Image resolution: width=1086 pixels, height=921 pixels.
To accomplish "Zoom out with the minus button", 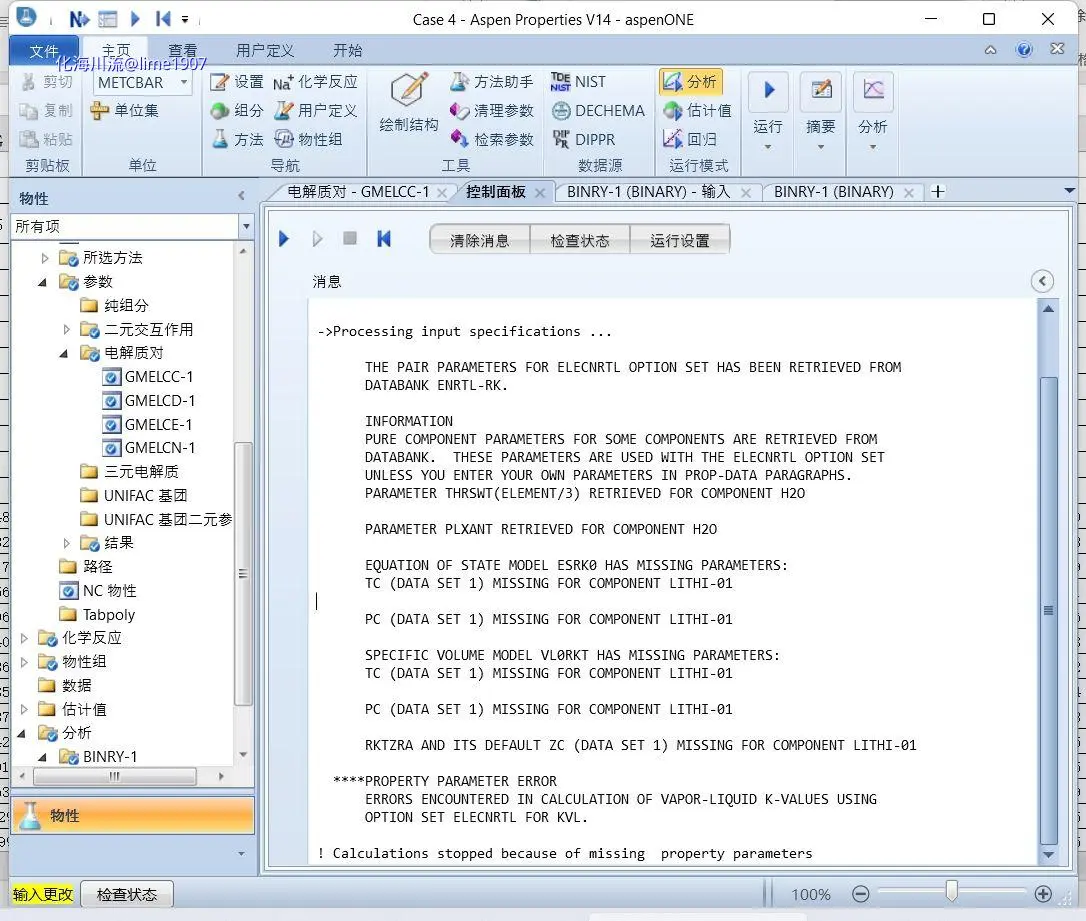I will tap(861, 894).
